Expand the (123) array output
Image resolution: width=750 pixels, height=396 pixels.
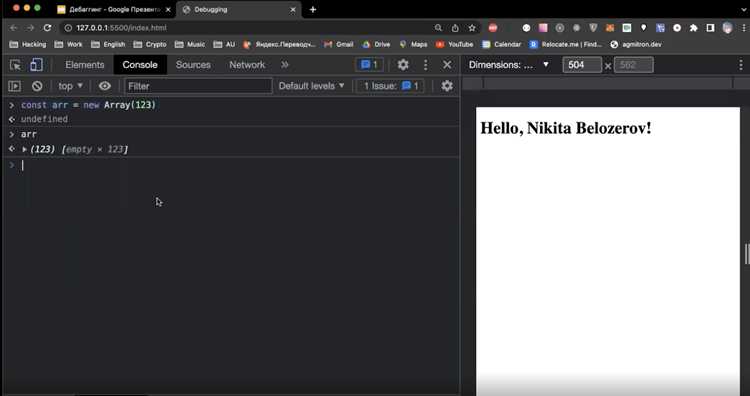click(x=24, y=150)
